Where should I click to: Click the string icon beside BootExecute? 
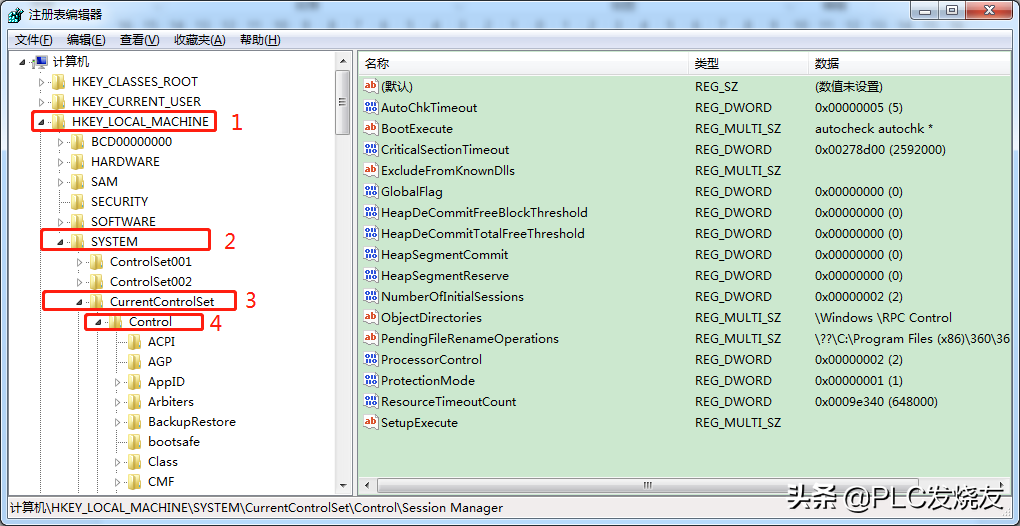(371, 128)
